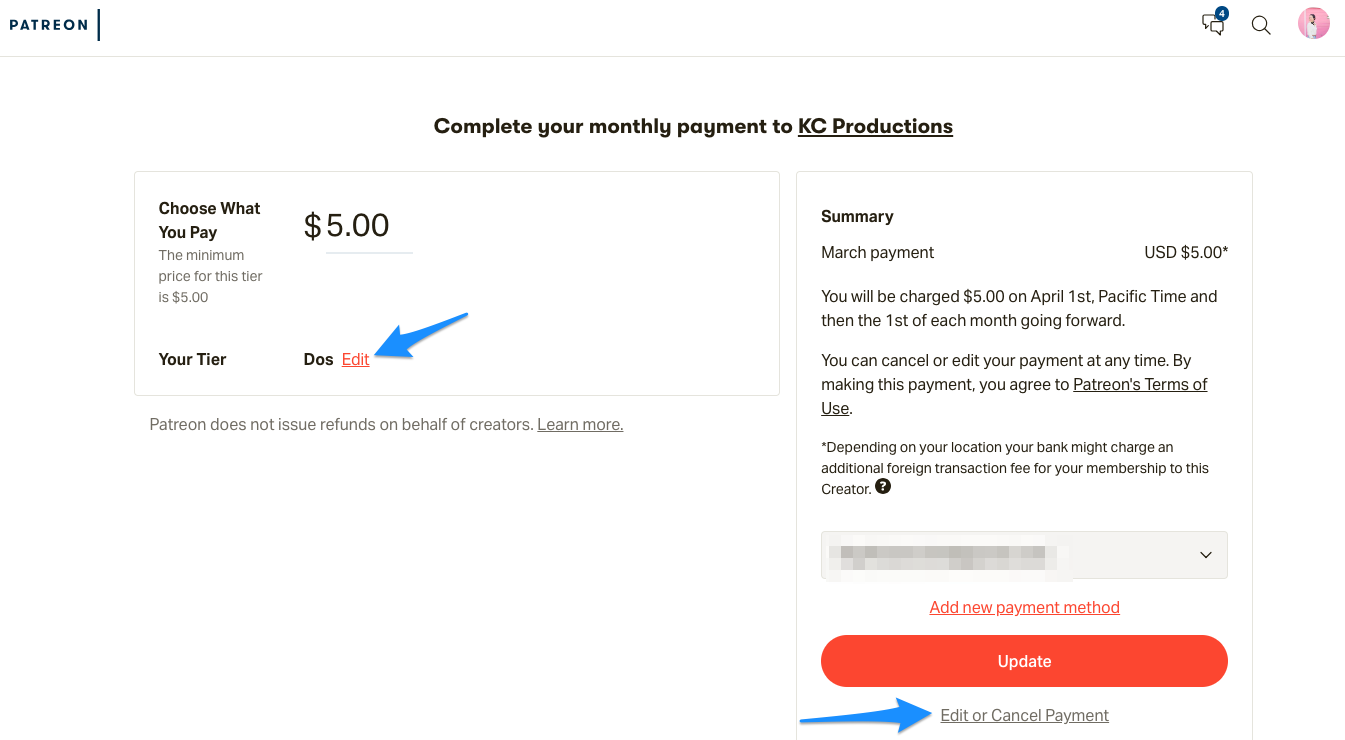Click the red Update button
This screenshot has width=1345, height=740.
pyautogui.click(x=1024, y=661)
